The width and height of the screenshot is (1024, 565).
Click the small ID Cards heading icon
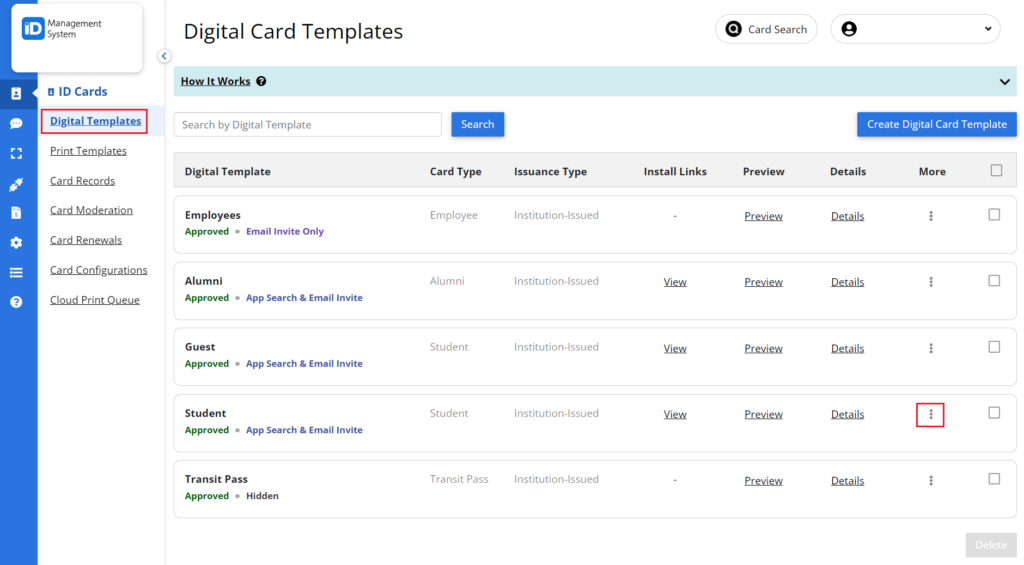[51, 92]
